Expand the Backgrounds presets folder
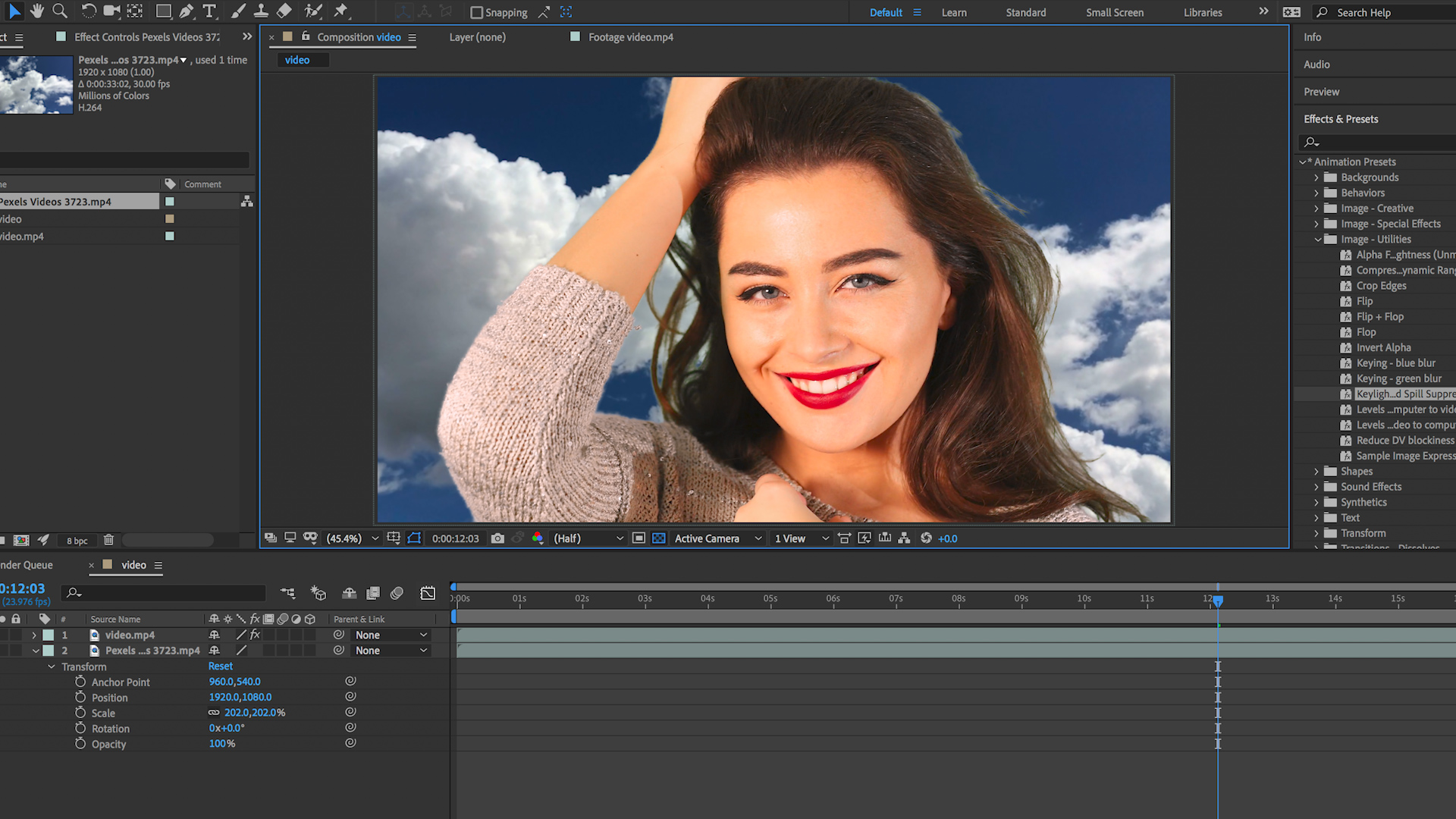Viewport: 1456px width, 819px height. 1316,177
